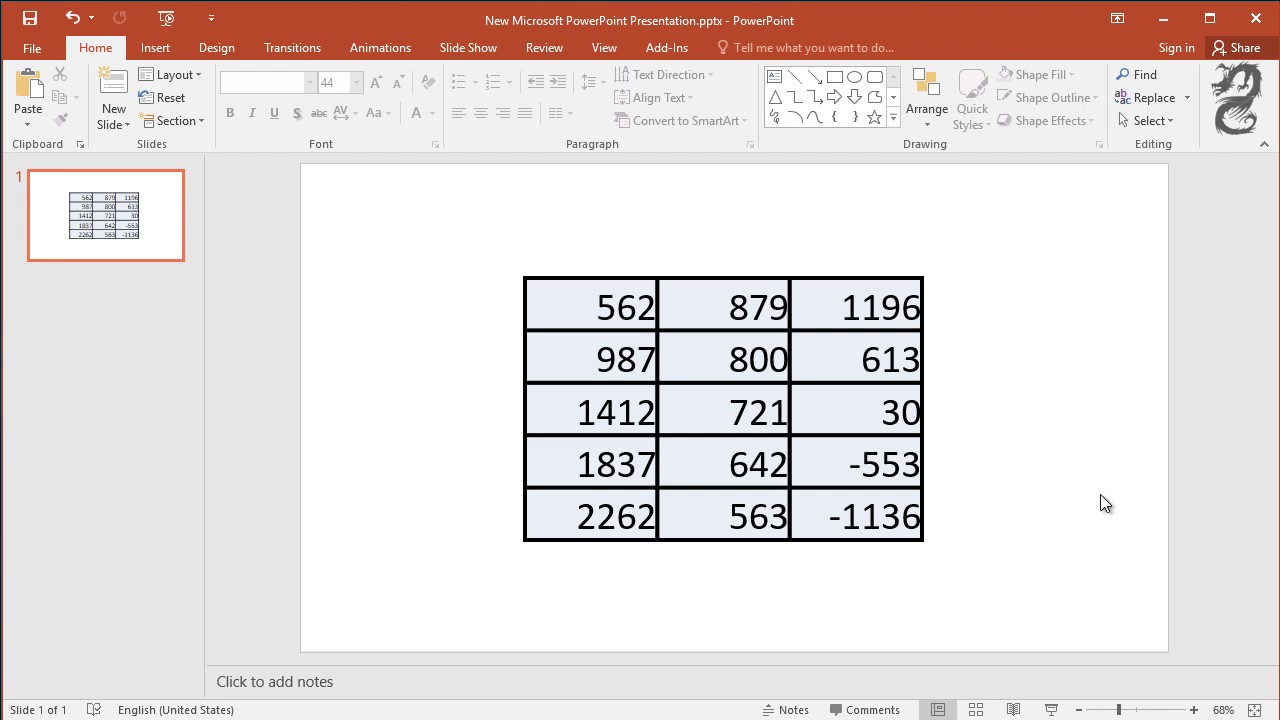This screenshot has width=1280, height=720.
Task: Click the Share button
Action: click(1236, 48)
